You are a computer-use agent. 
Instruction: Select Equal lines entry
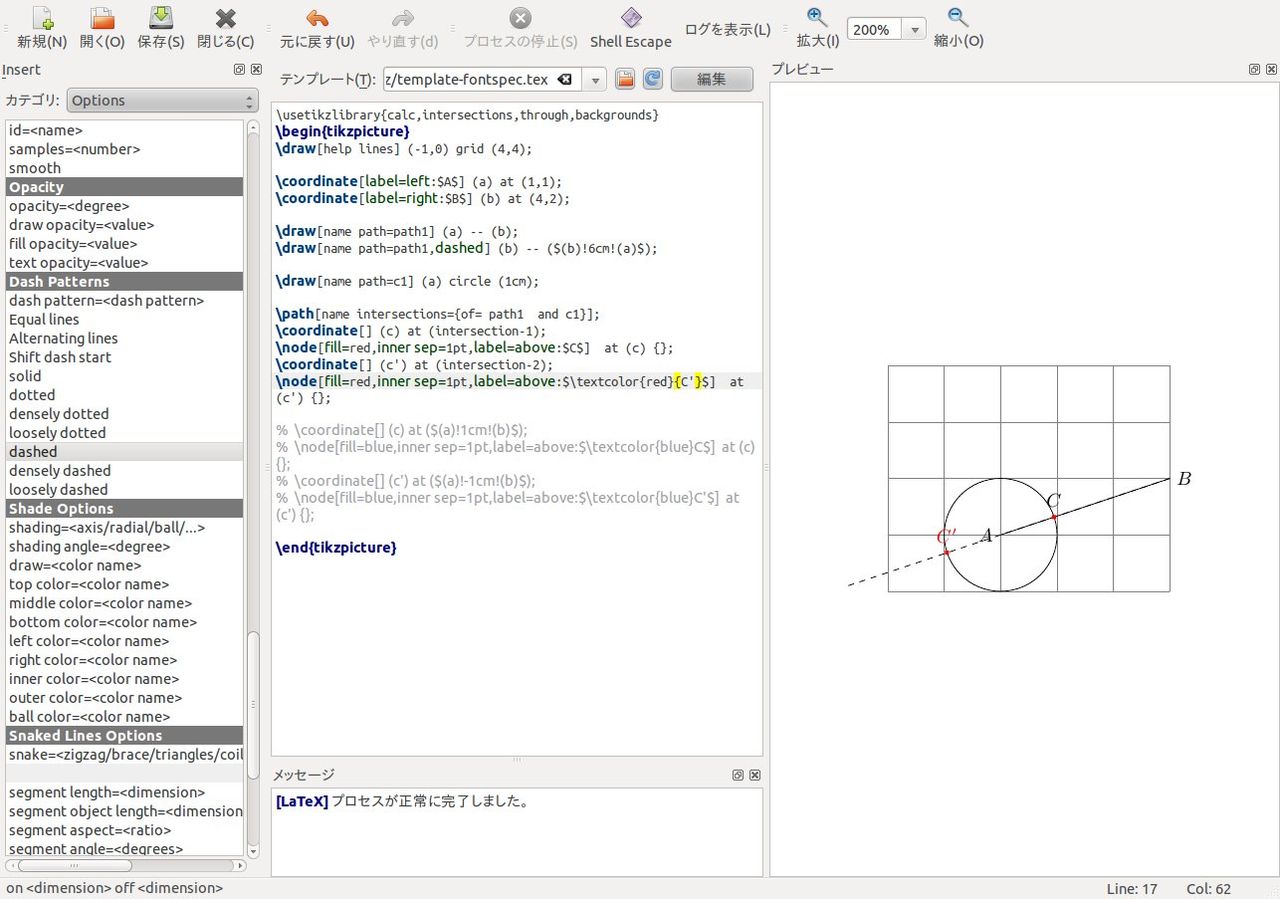125,319
